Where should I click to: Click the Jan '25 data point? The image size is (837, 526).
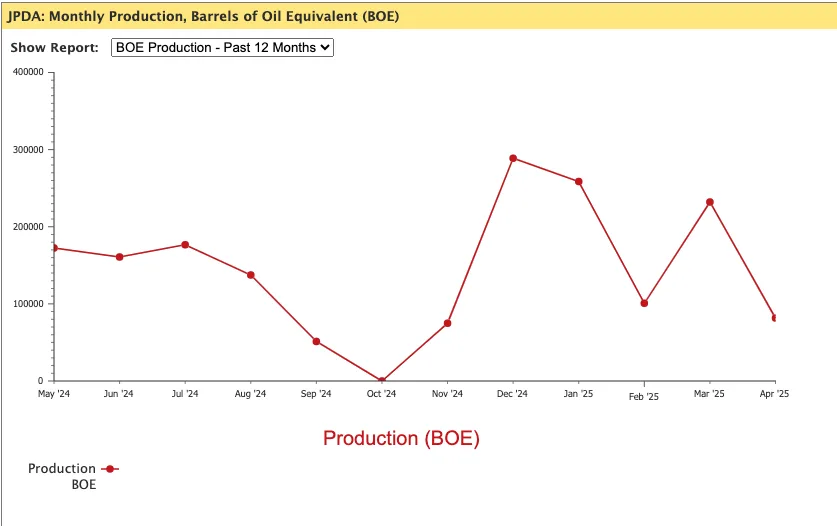(579, 181)
